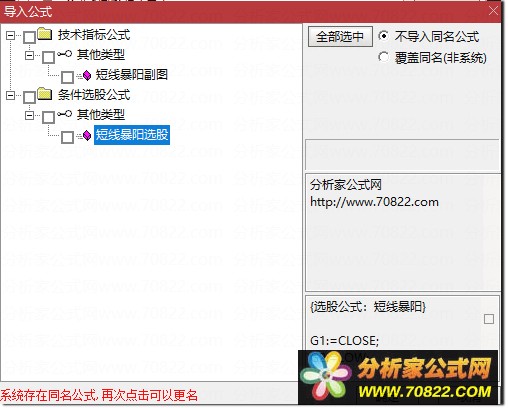Collapse the 技术指标公式 tree node
The width and height of the screenshot is (508, 408).
click(x=11, y=35)
